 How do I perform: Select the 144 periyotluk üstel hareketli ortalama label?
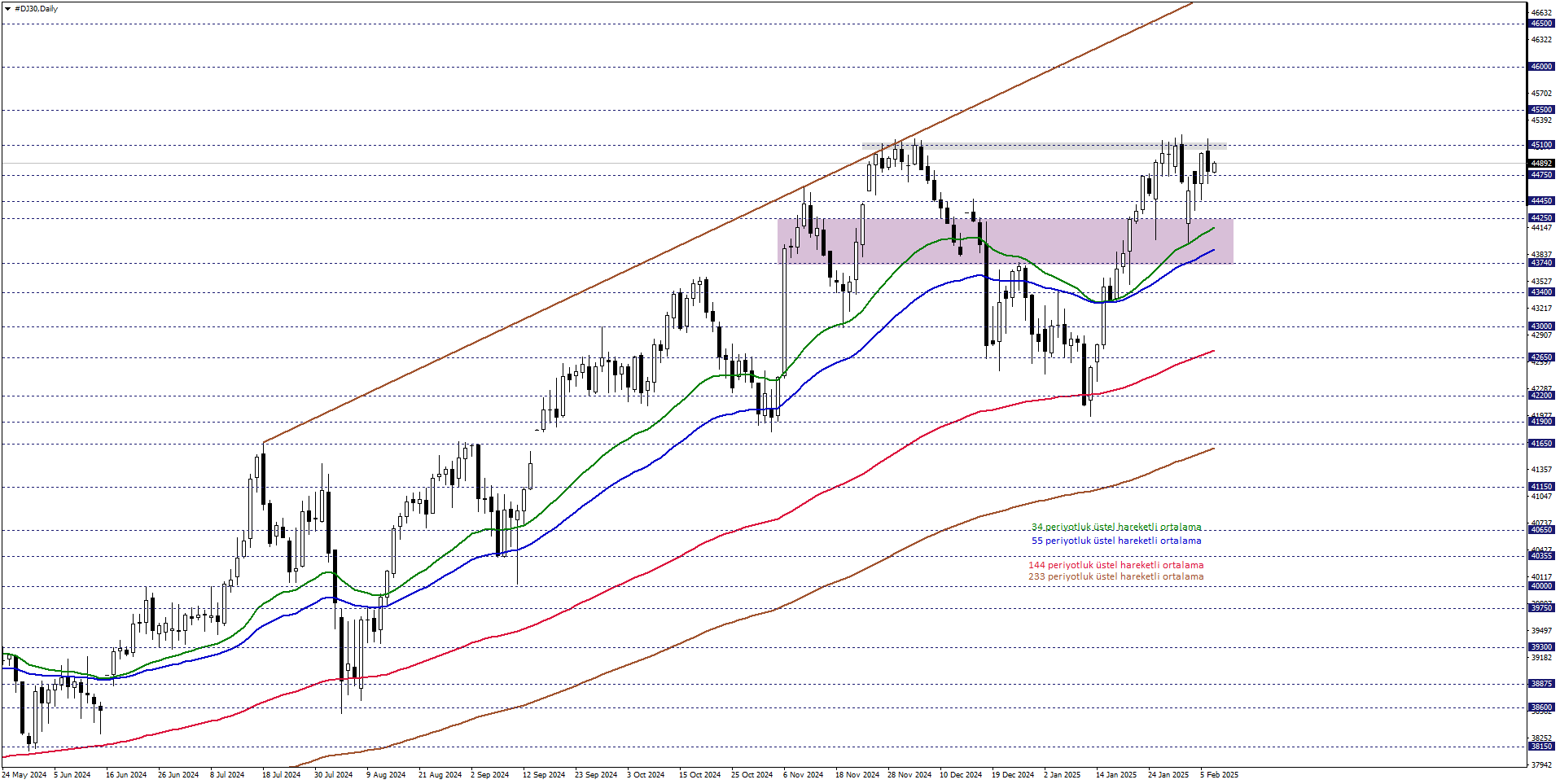1115,565
